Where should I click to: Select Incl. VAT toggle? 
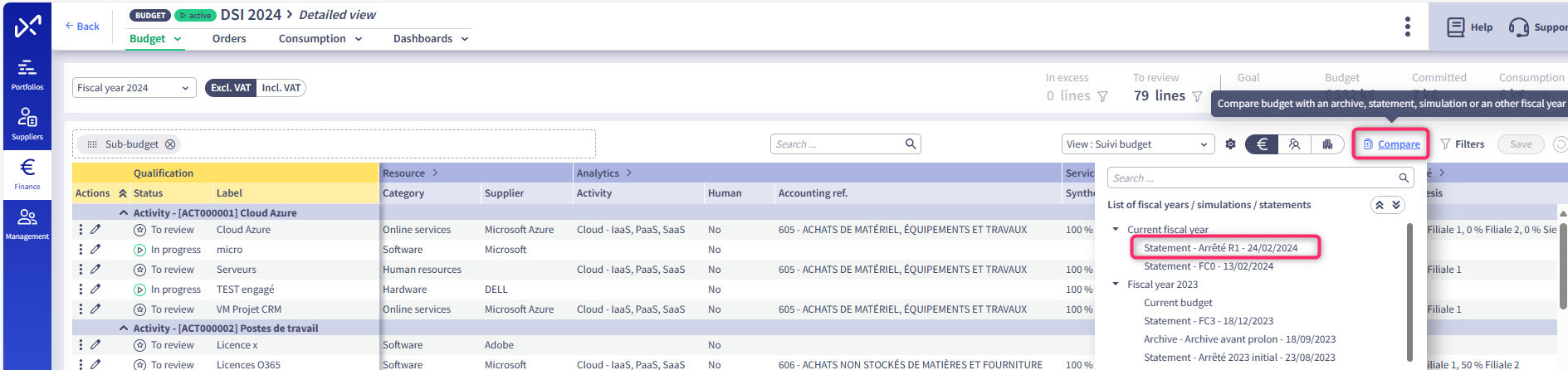coord(281,88)
